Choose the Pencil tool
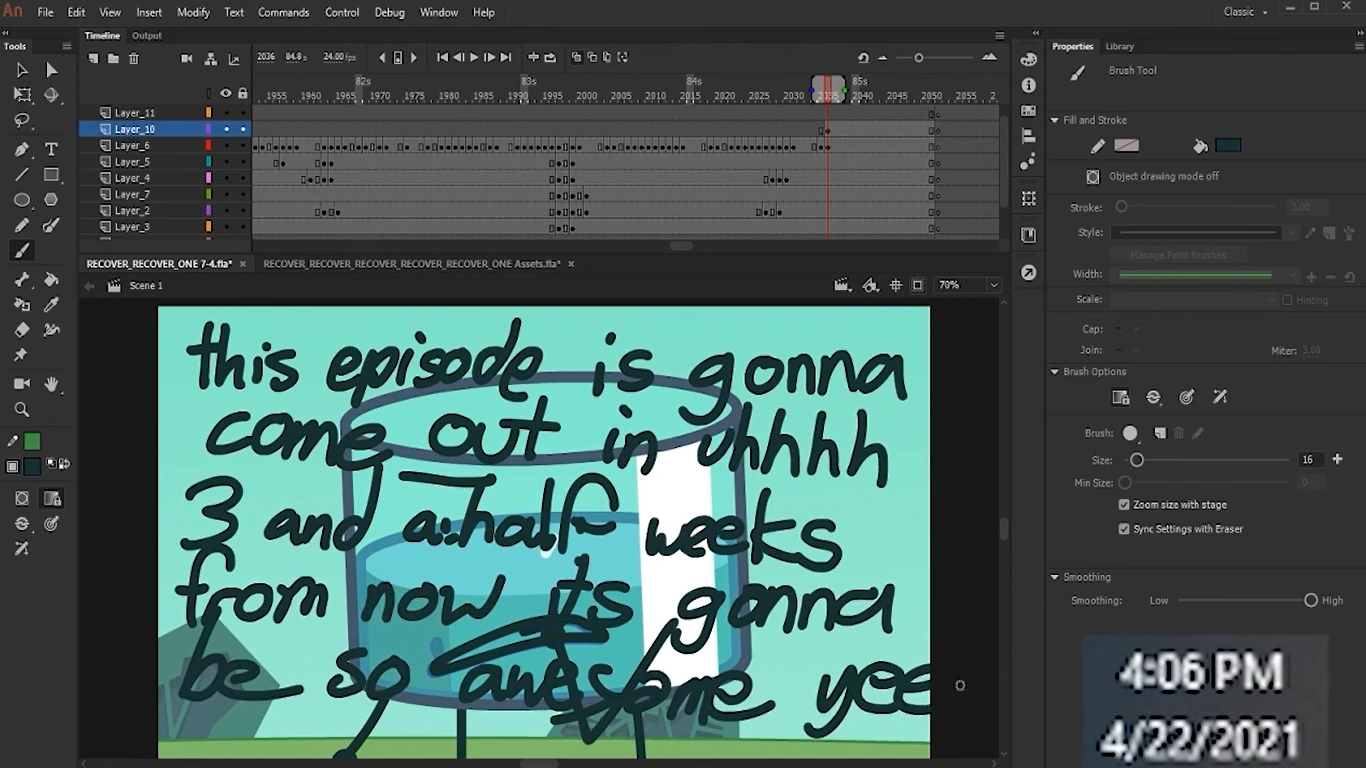 coord(21,225)
